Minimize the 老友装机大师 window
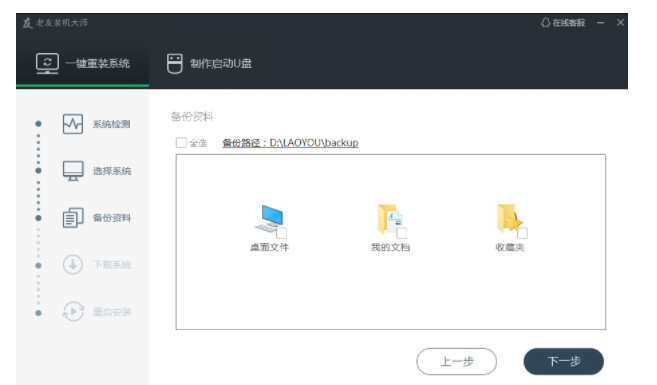 600,23
